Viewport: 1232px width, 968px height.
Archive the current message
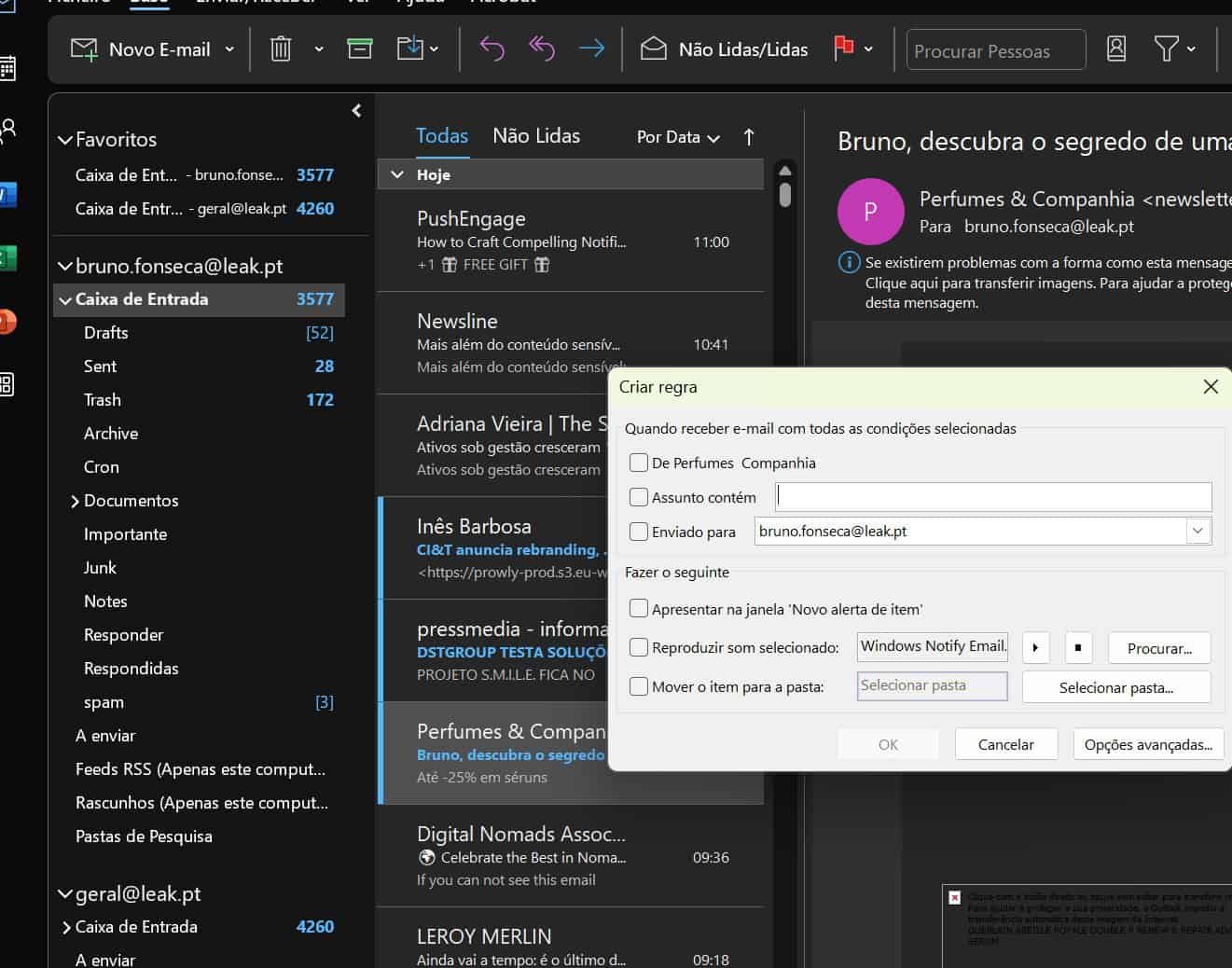pyautogui.click(x=358, y=48)
